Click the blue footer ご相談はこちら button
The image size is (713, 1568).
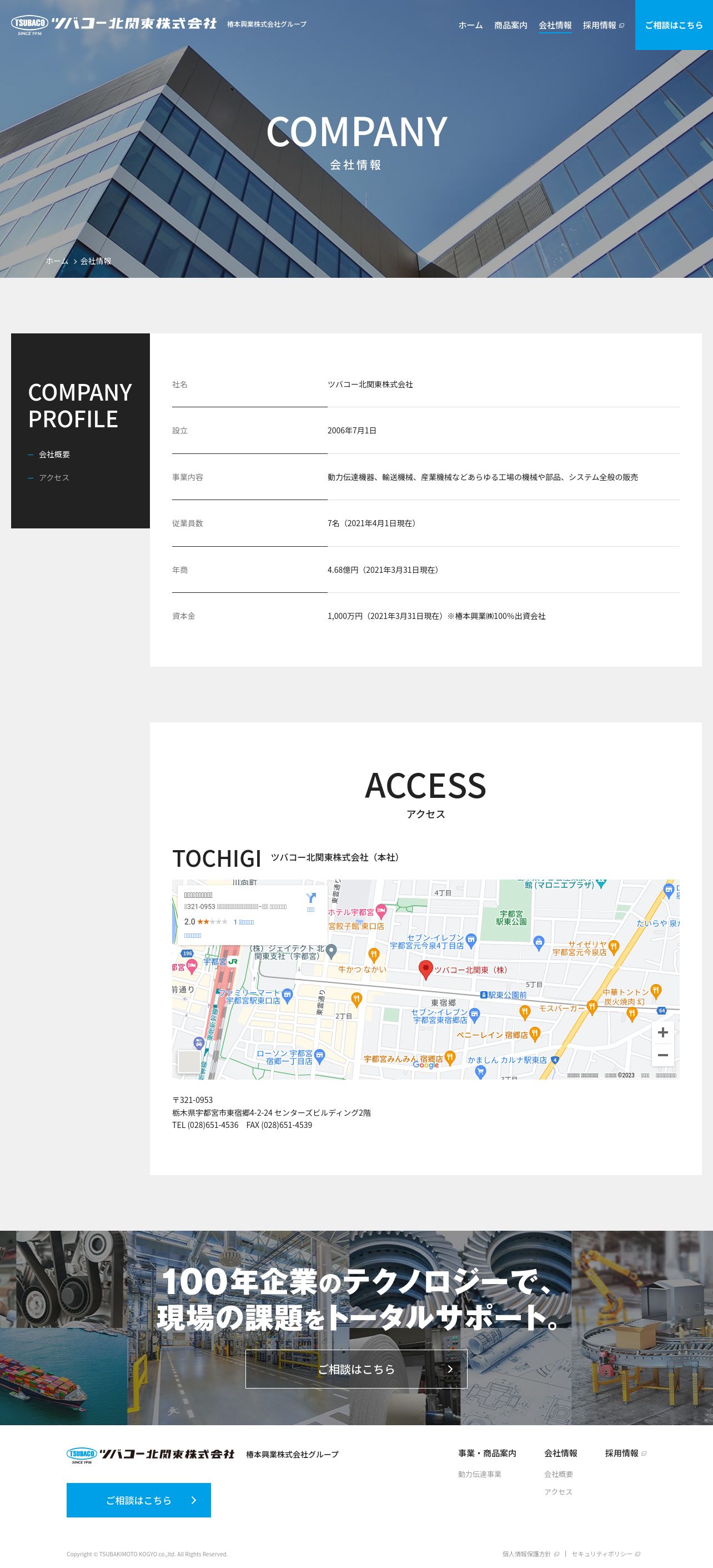click(x=139, y=1500)
